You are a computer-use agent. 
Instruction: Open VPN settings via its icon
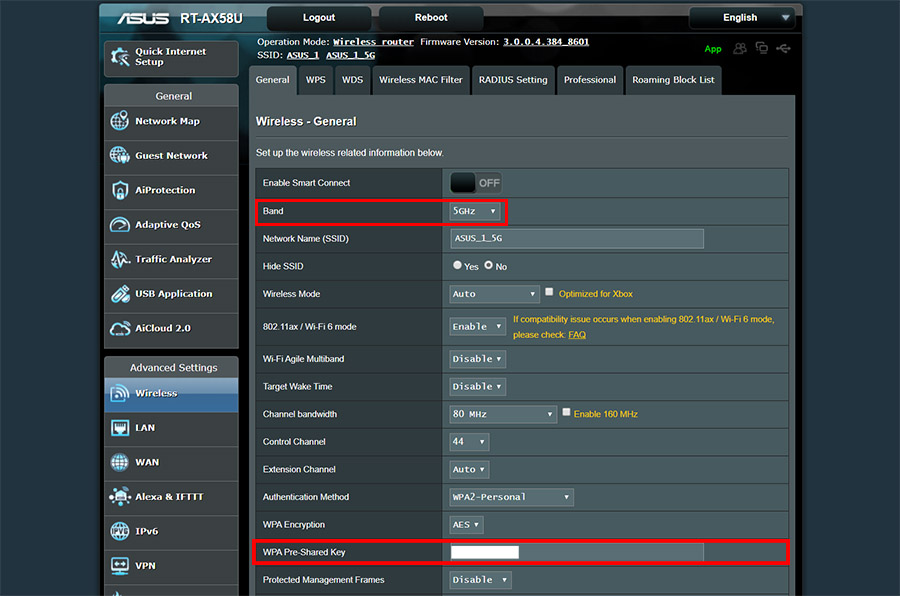120,566
